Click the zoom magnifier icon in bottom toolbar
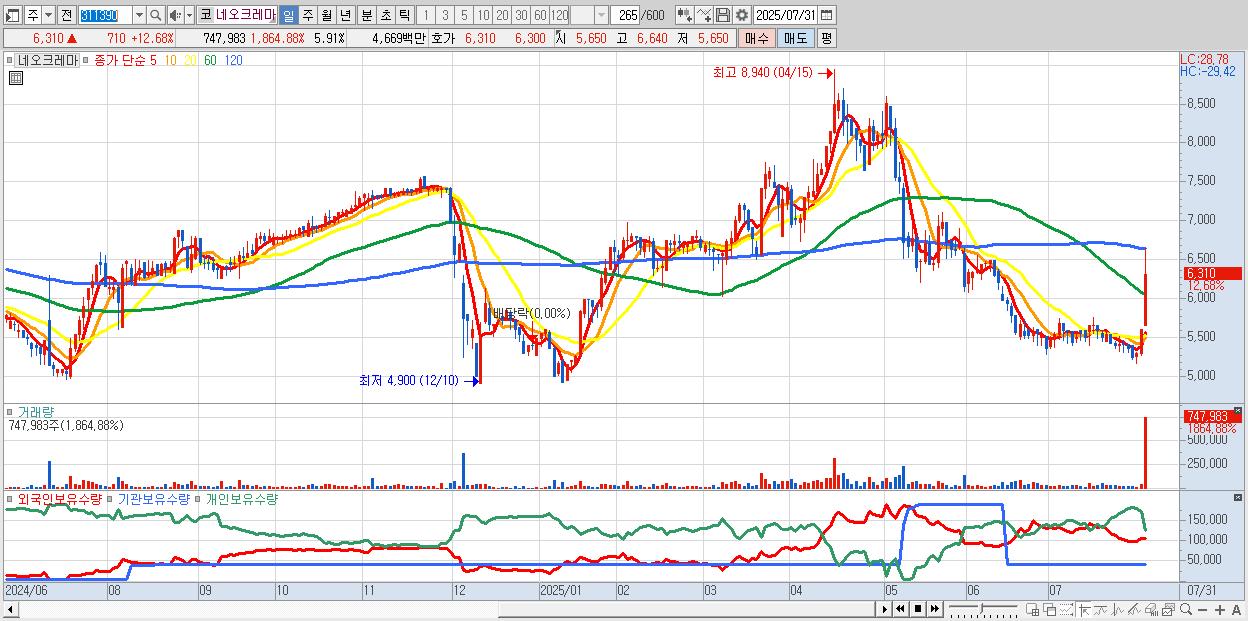Viewport: 1248px width, 621px height. pyautogui.click(x=1186, y=609)
